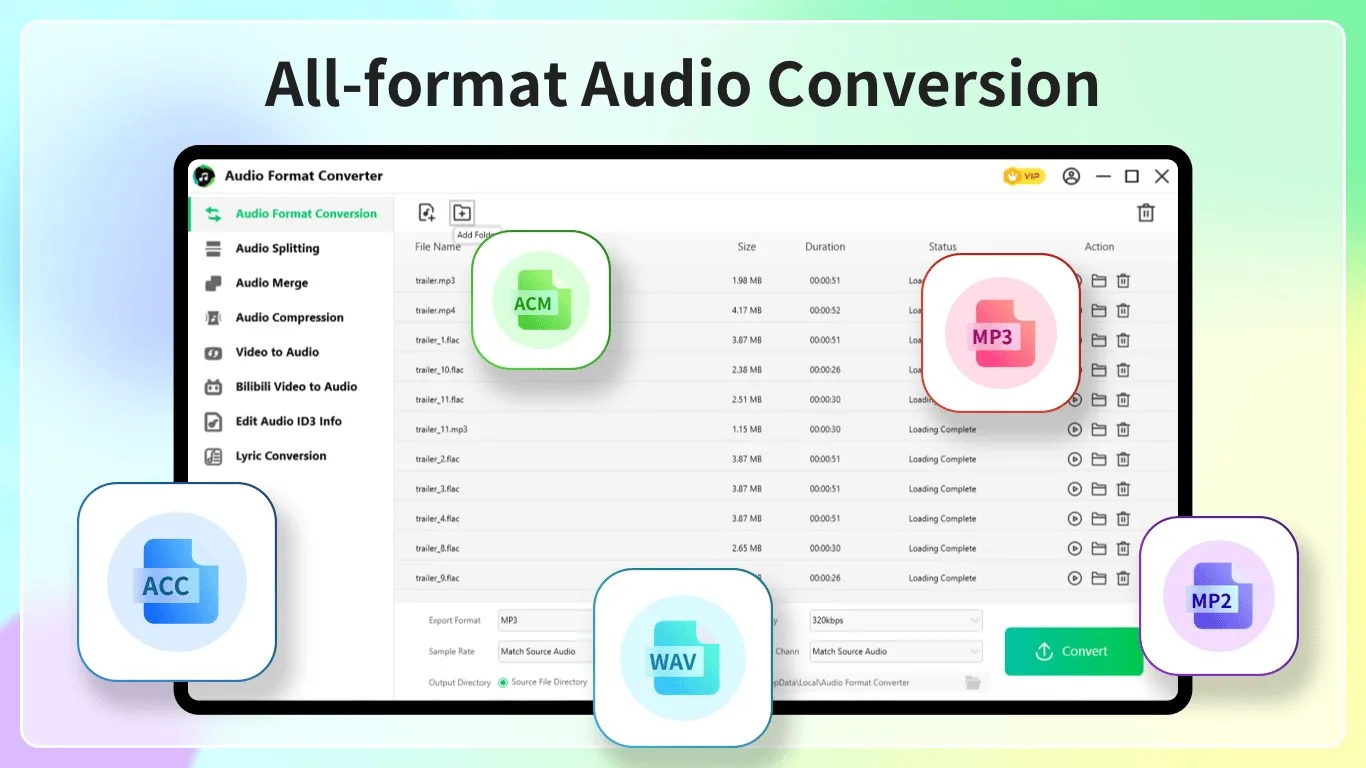The image size is (1366, 768).
Task: Select the trailer.mp3 file name
Action: (x=435, y=281)
